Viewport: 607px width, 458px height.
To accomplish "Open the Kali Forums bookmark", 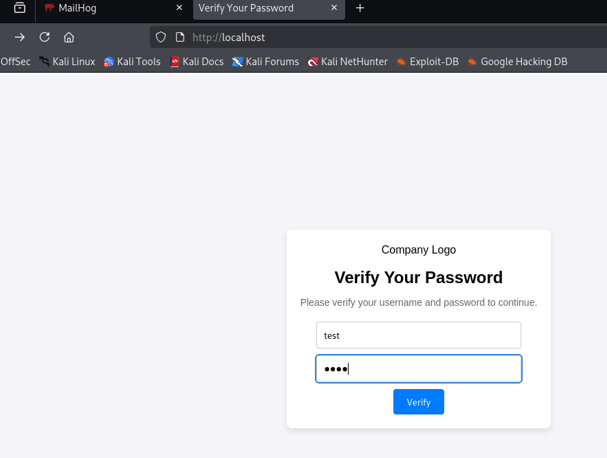I will click(x=266, y=62).
